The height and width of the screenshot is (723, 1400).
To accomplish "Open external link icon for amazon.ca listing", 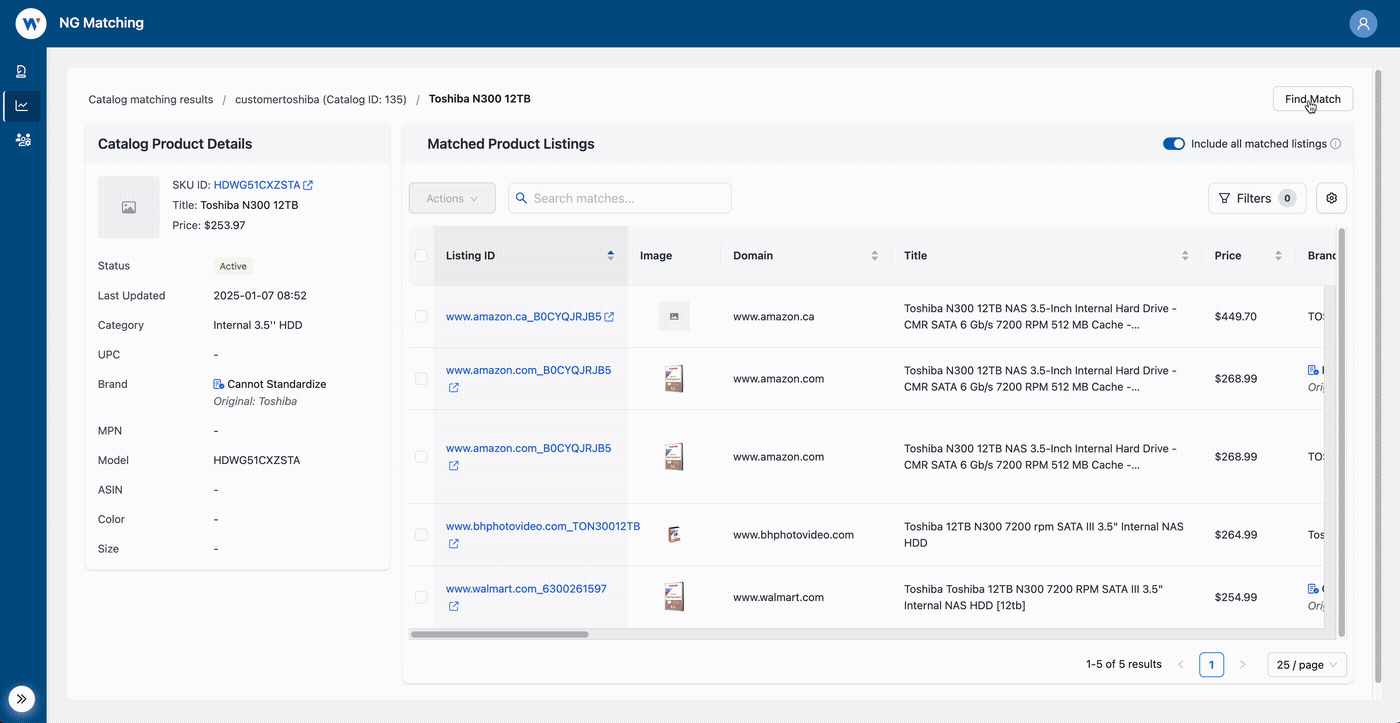I will point(610,317).
